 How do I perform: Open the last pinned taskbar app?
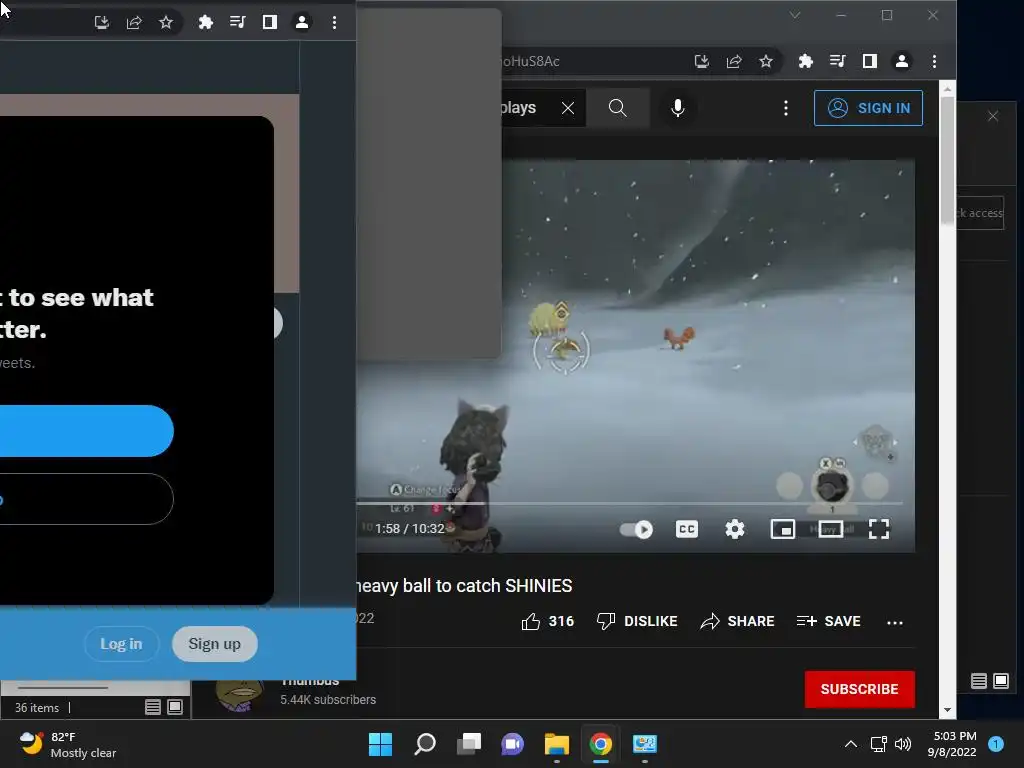[645, 744]
